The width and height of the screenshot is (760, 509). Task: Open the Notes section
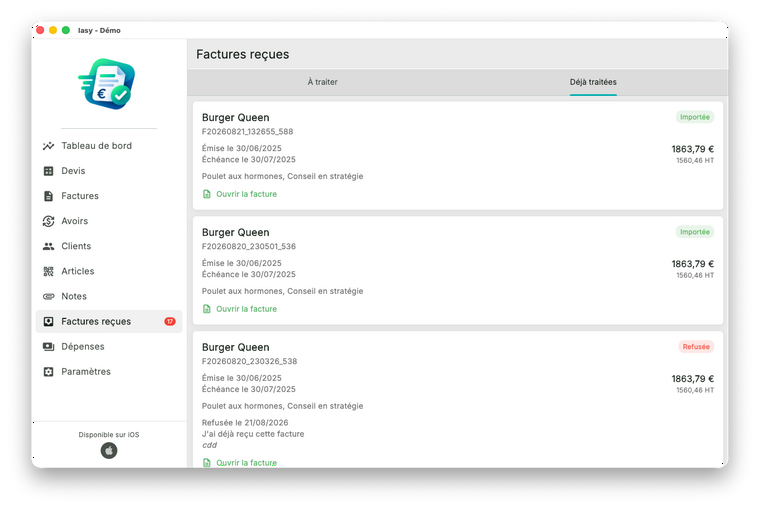109,296
